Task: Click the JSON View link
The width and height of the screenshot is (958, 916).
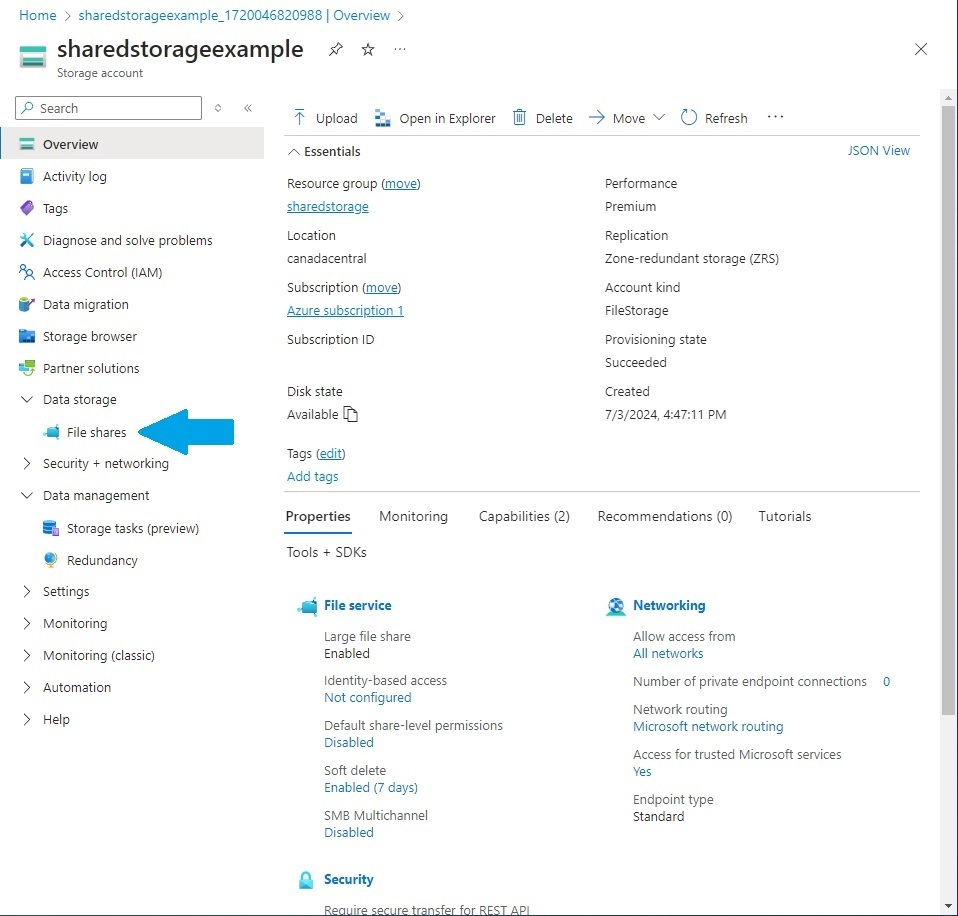Action: [x=878, y=150]
